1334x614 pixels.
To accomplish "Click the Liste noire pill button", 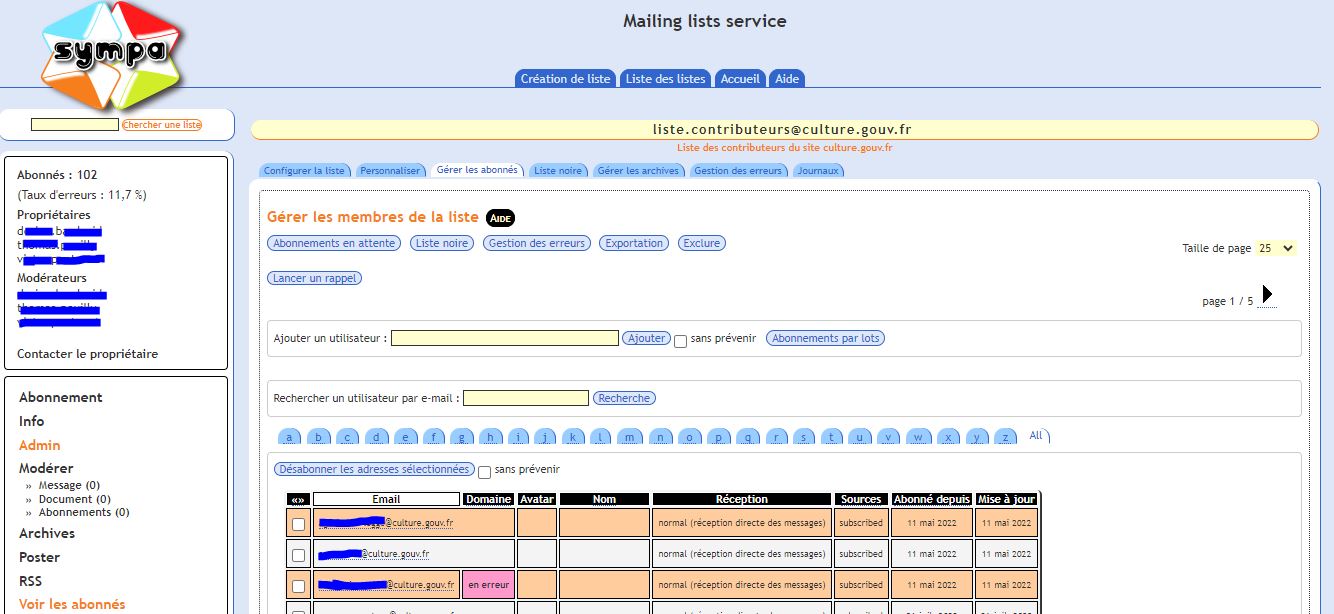I will point(442,243).
